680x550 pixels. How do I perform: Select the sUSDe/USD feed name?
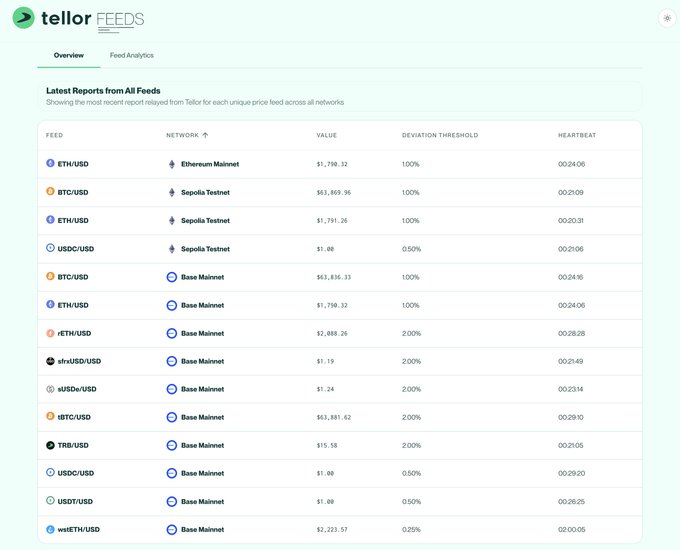coord(77,390)
